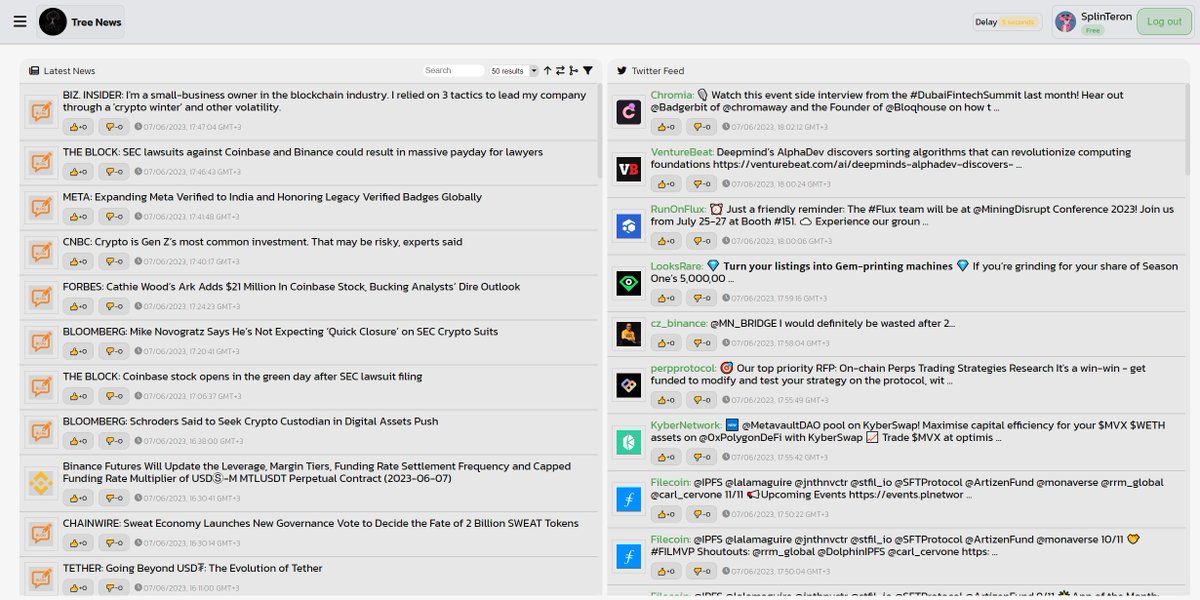Open the hamburger menu at top left
Screen dimensions: 1200x600
20,21
